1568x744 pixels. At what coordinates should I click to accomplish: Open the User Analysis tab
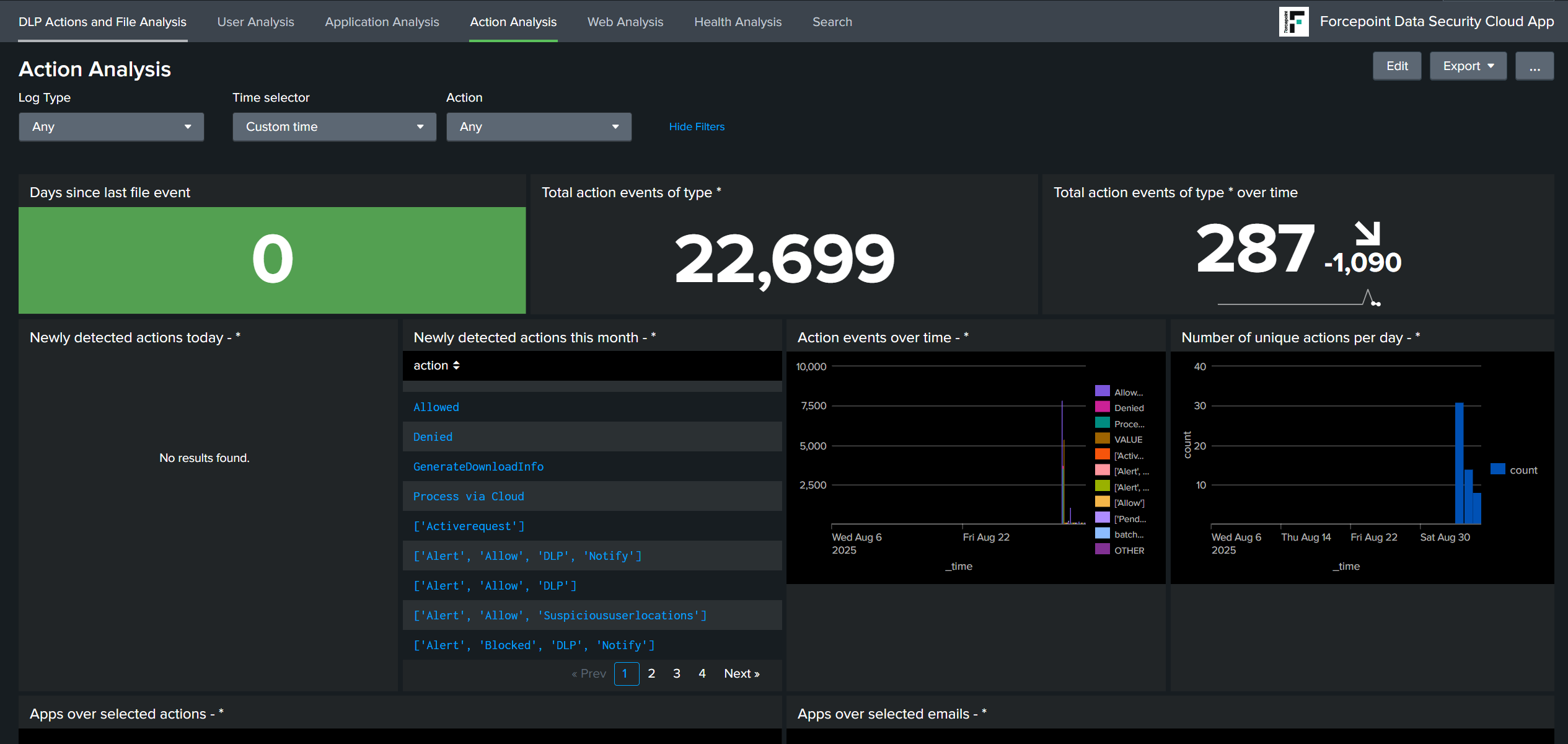(x=255, y=22)
